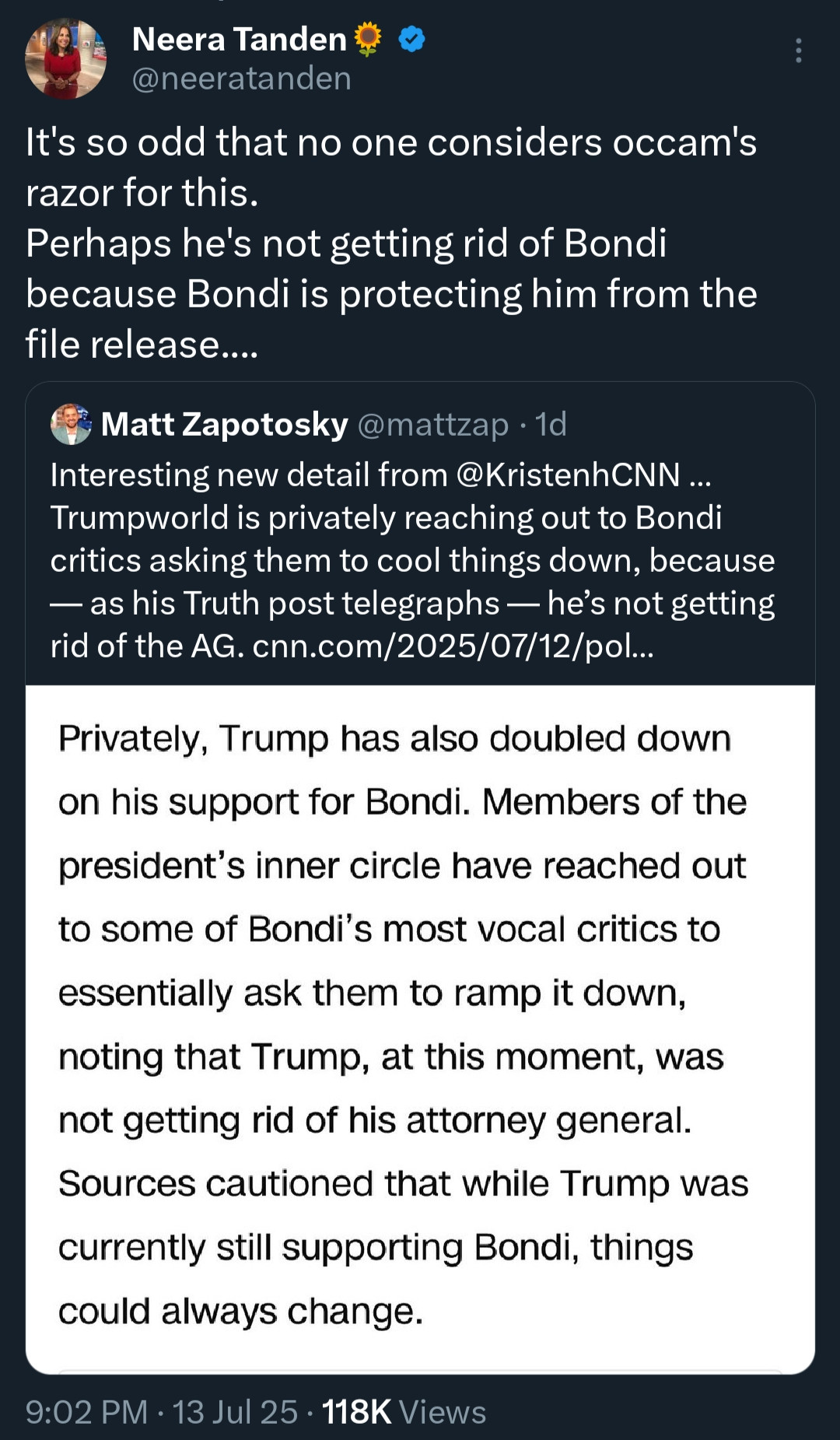Click the 13 Jul 25 date

pyautogui.click(x=235, y=1411)
